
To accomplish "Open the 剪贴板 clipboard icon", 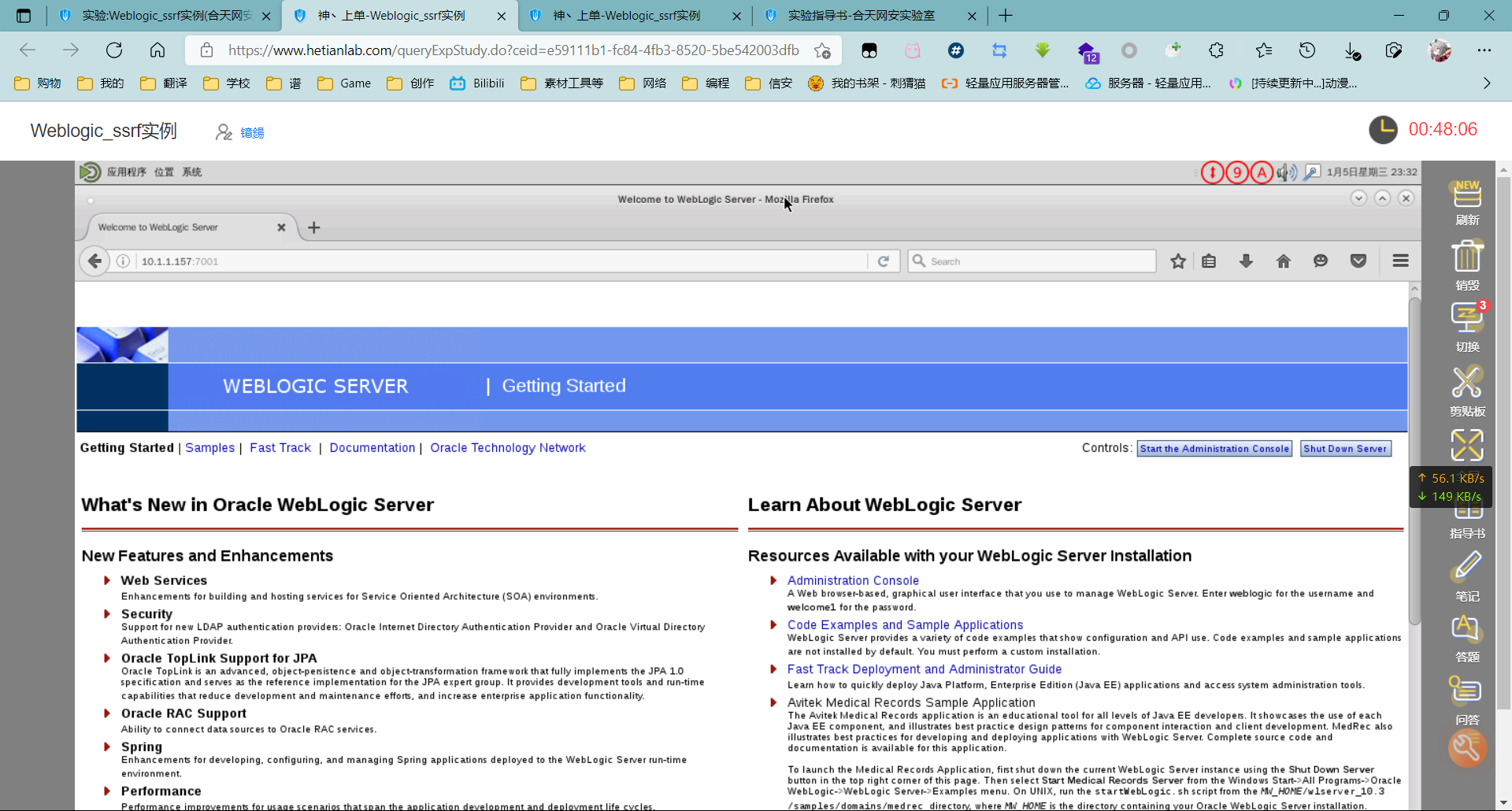I will [x=1467, y=383].
